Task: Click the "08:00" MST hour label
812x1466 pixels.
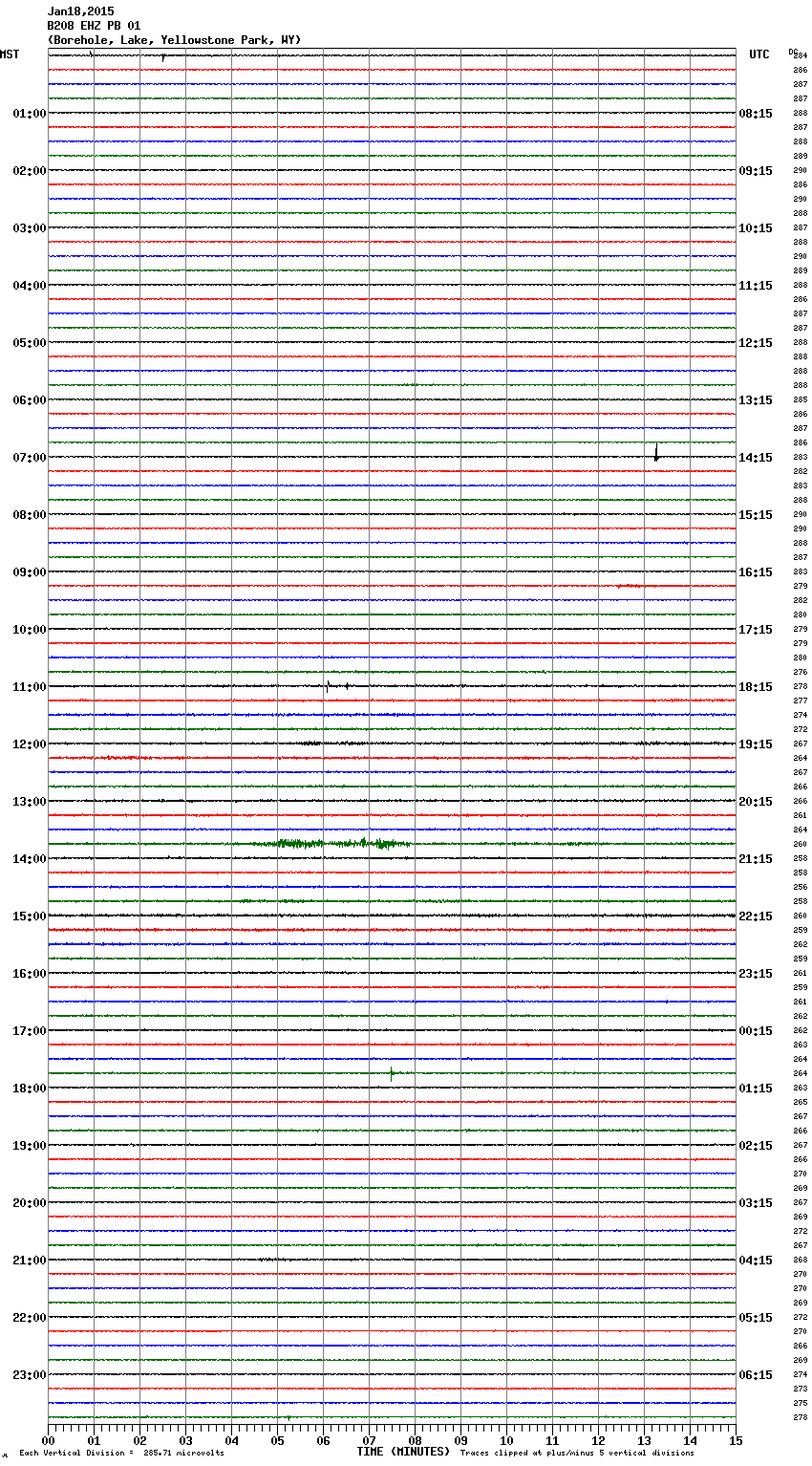Action: tap(30, 515)
